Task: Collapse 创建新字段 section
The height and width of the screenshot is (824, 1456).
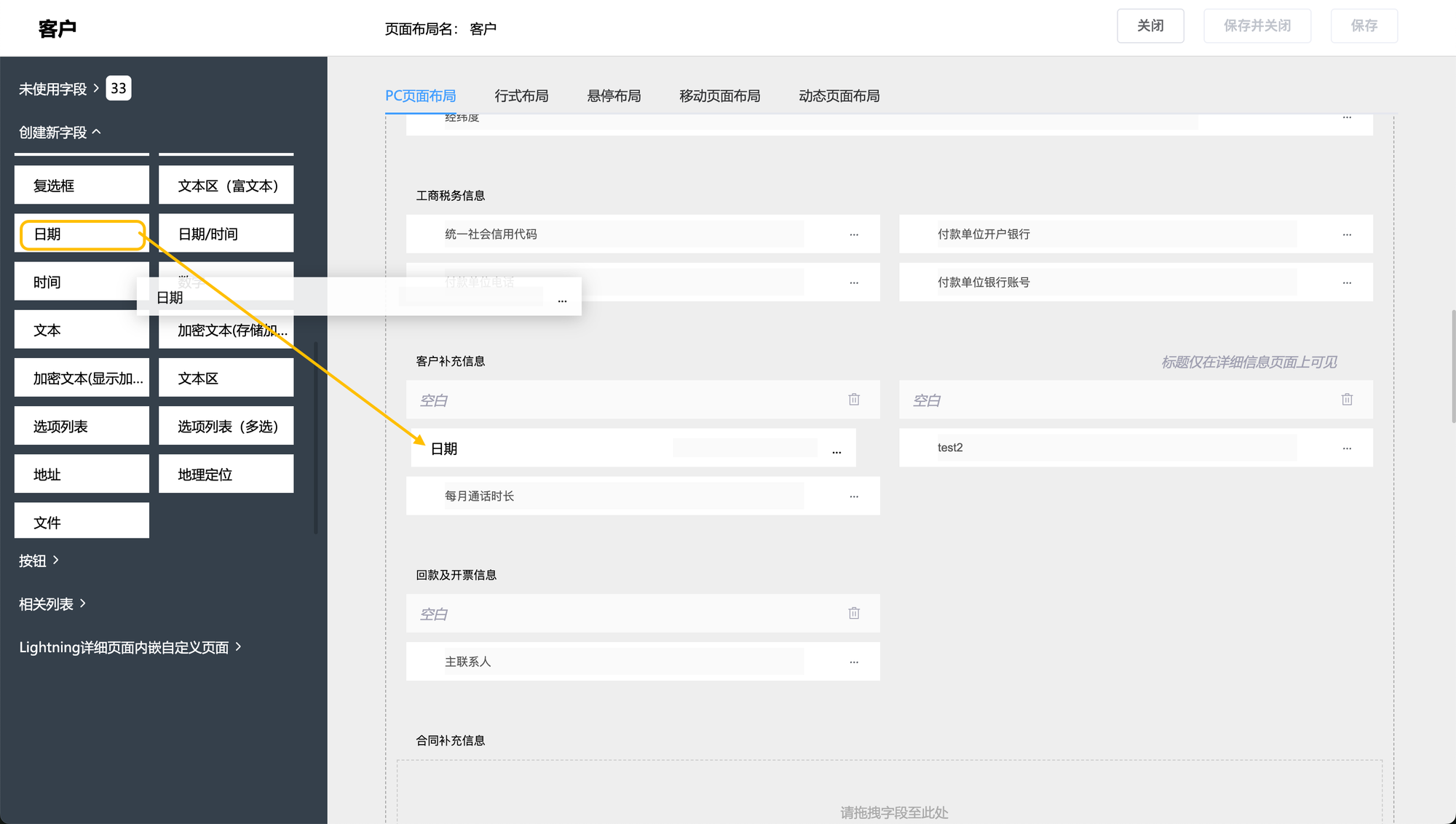Action: coord(60,132)
